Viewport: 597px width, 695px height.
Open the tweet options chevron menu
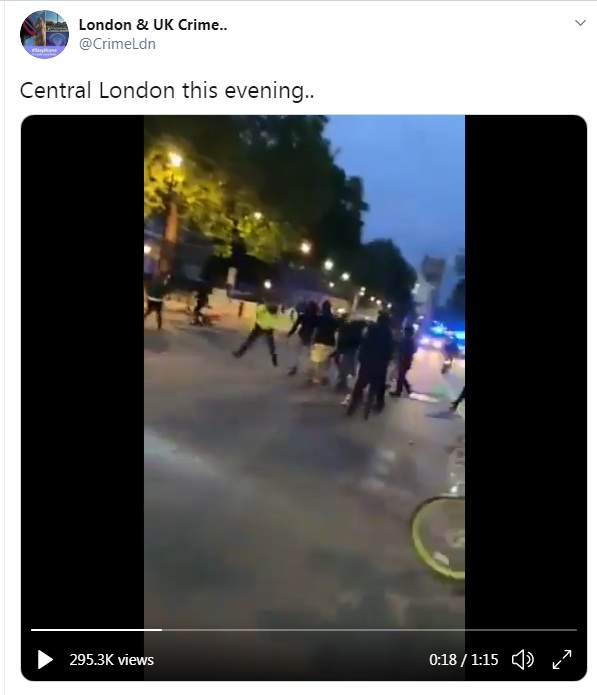pos(580,23)
